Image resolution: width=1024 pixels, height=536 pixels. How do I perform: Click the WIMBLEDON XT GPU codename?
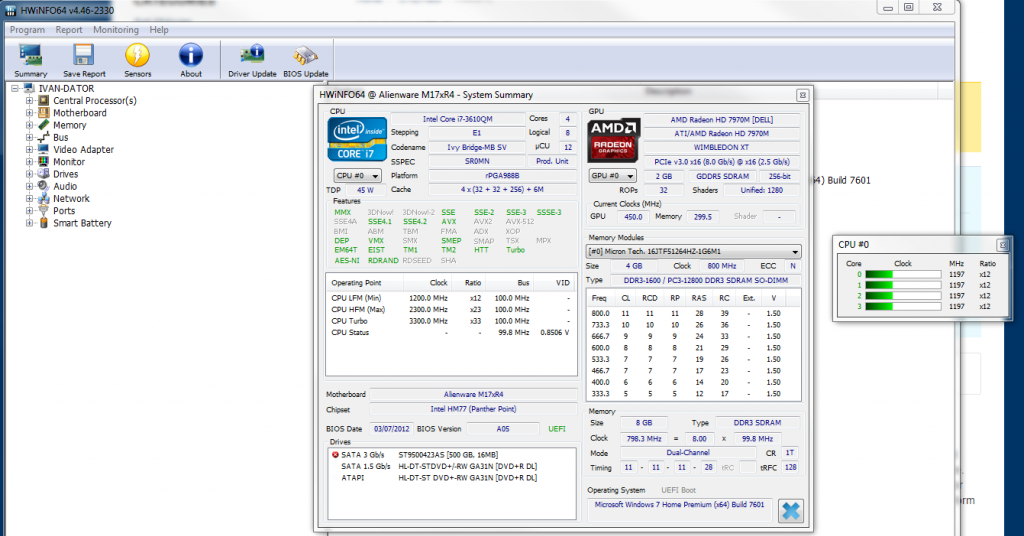click(722, 148)
